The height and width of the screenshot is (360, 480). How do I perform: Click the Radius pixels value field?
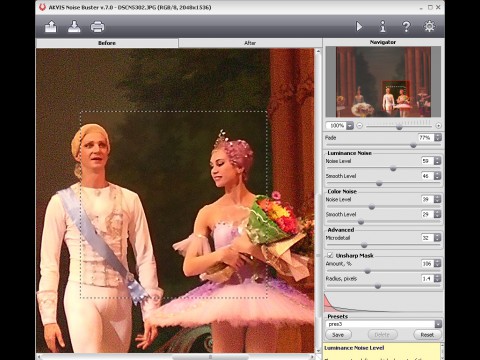click(x=427, y=278)
